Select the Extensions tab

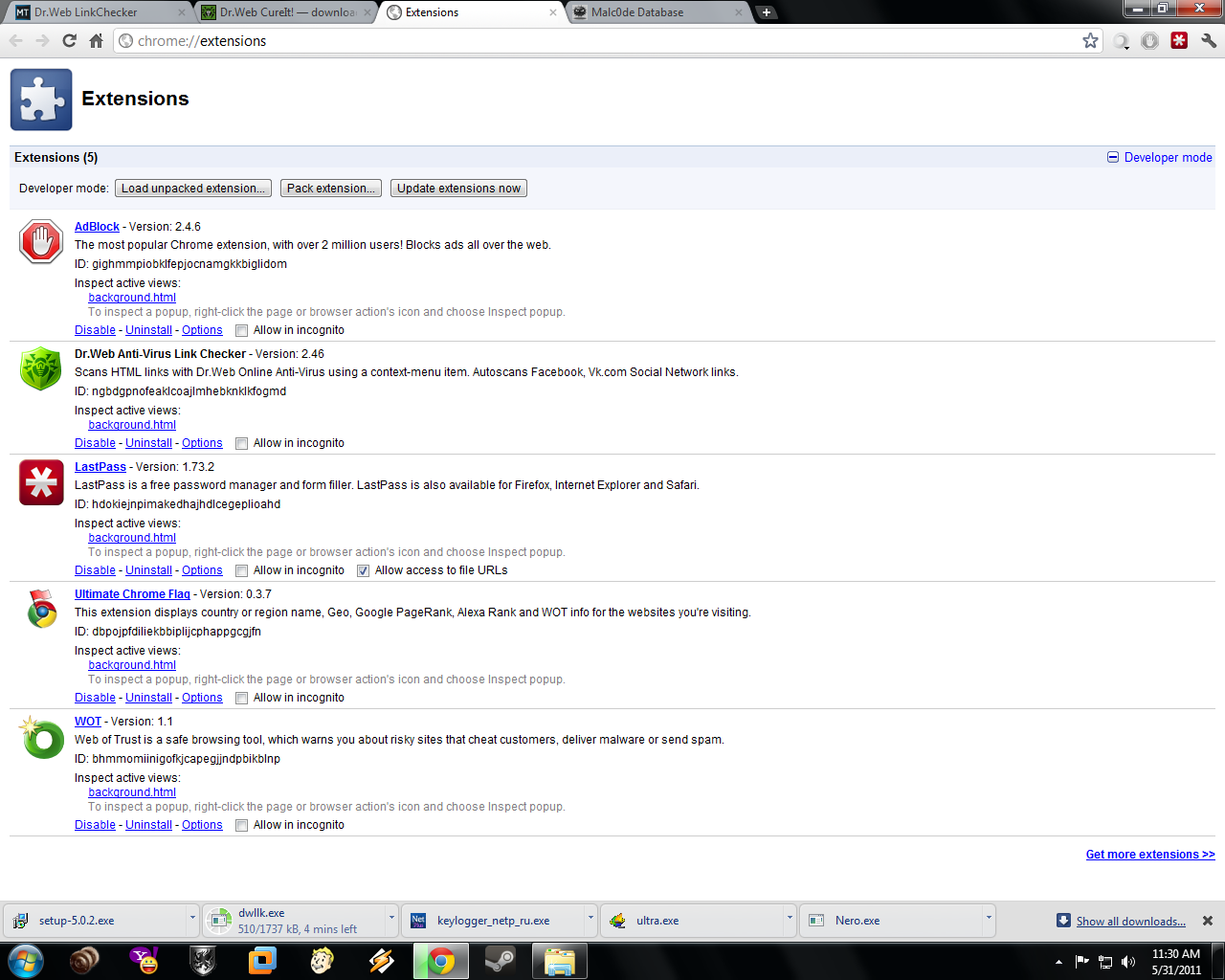click(471, 12)
